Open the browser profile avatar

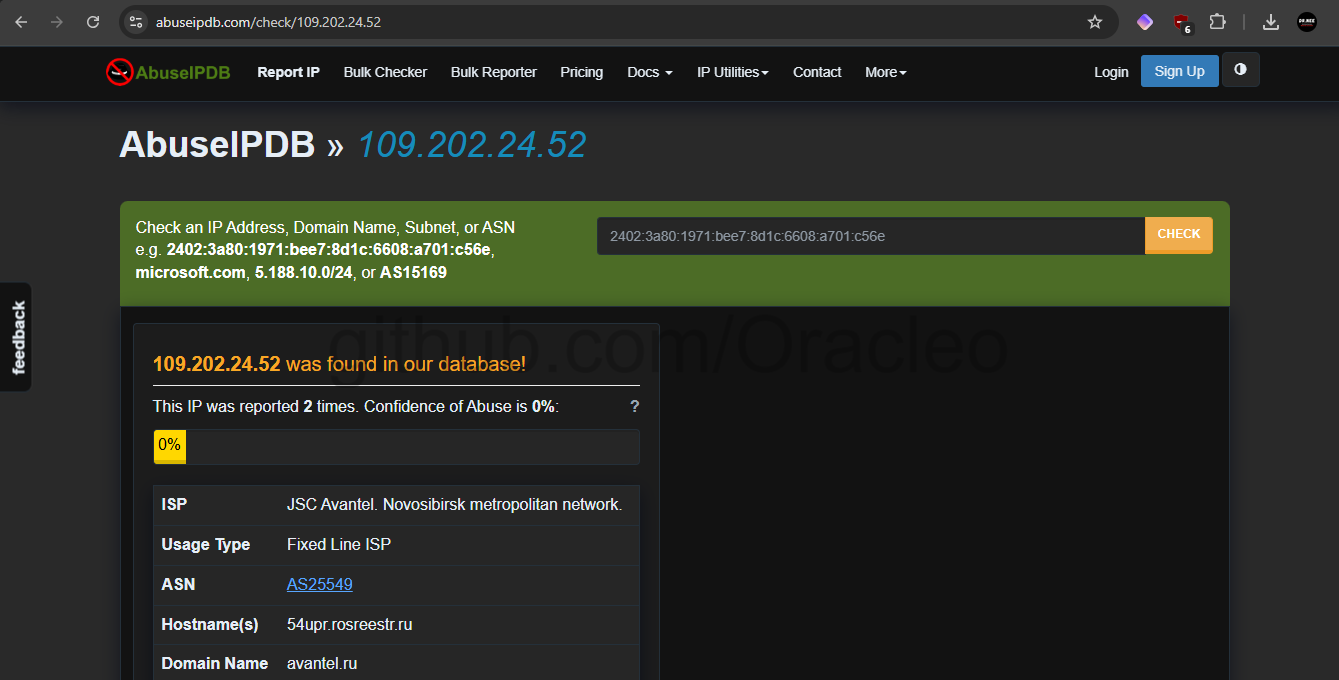click(1307, 22)
